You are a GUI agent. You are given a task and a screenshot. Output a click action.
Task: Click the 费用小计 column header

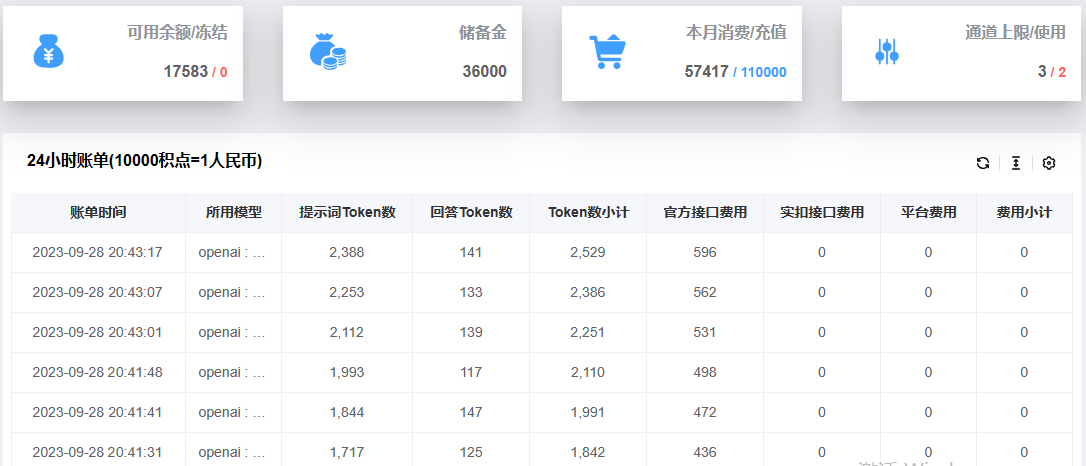point(1024,213)
